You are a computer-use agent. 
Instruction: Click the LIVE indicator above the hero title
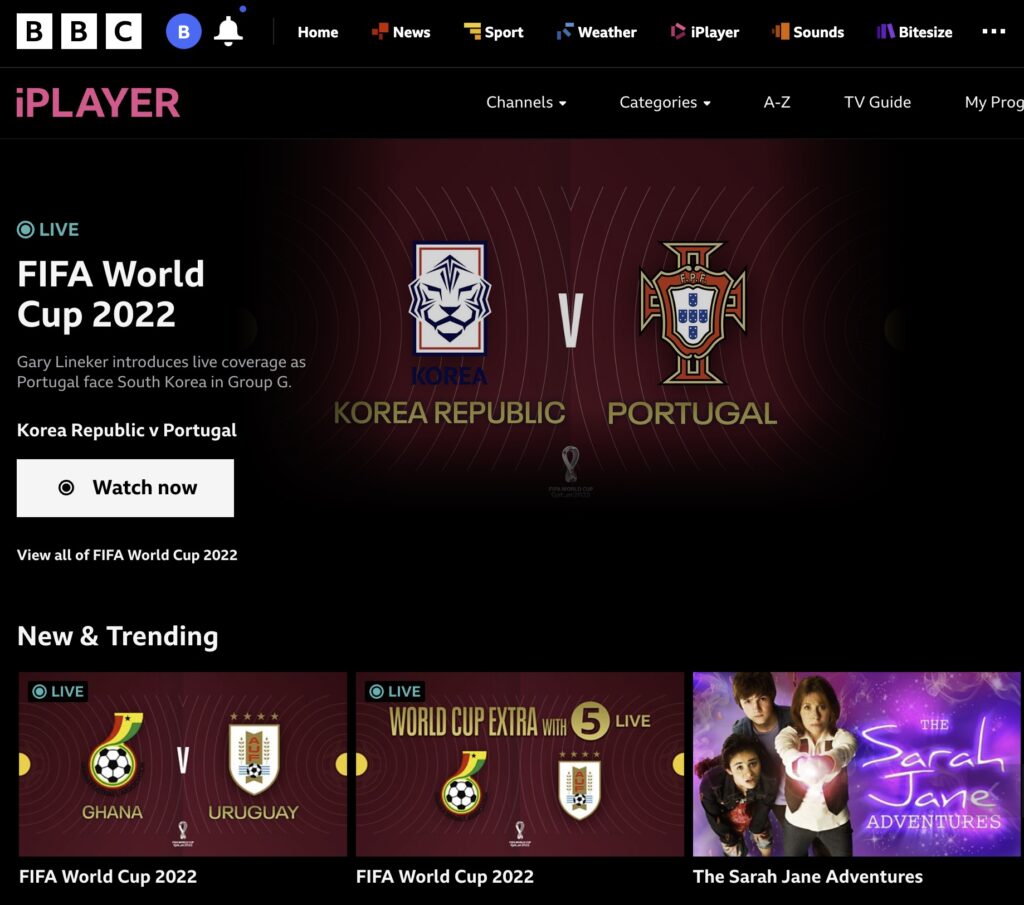click(48, 230)
